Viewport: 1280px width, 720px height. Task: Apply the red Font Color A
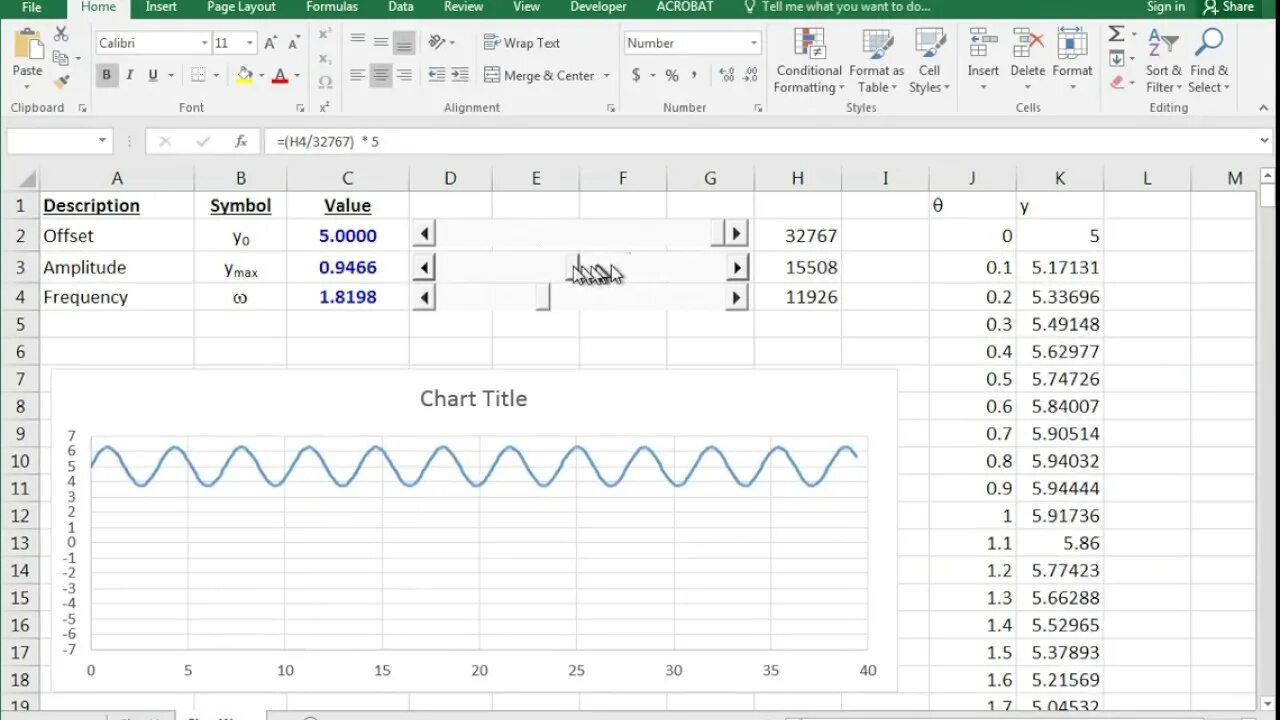point(280,75)
